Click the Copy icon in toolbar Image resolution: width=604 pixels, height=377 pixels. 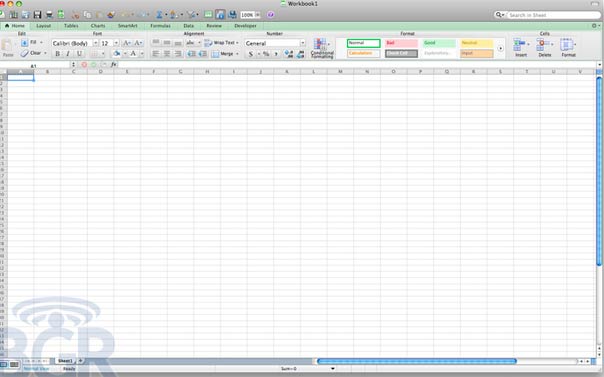(x=87, y=15)
